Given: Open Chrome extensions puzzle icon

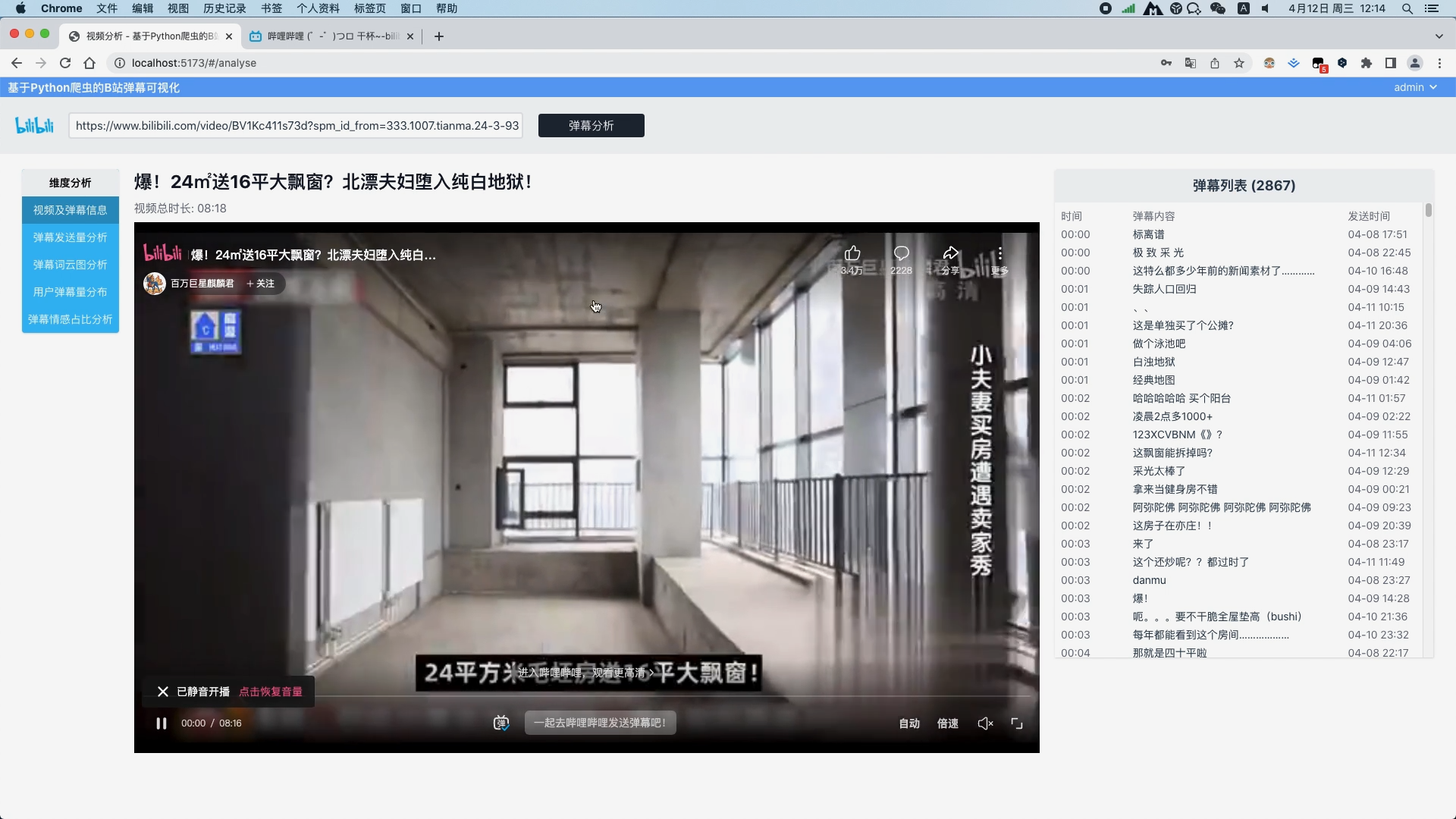Looking at the screenshot, I should 1367,63.
